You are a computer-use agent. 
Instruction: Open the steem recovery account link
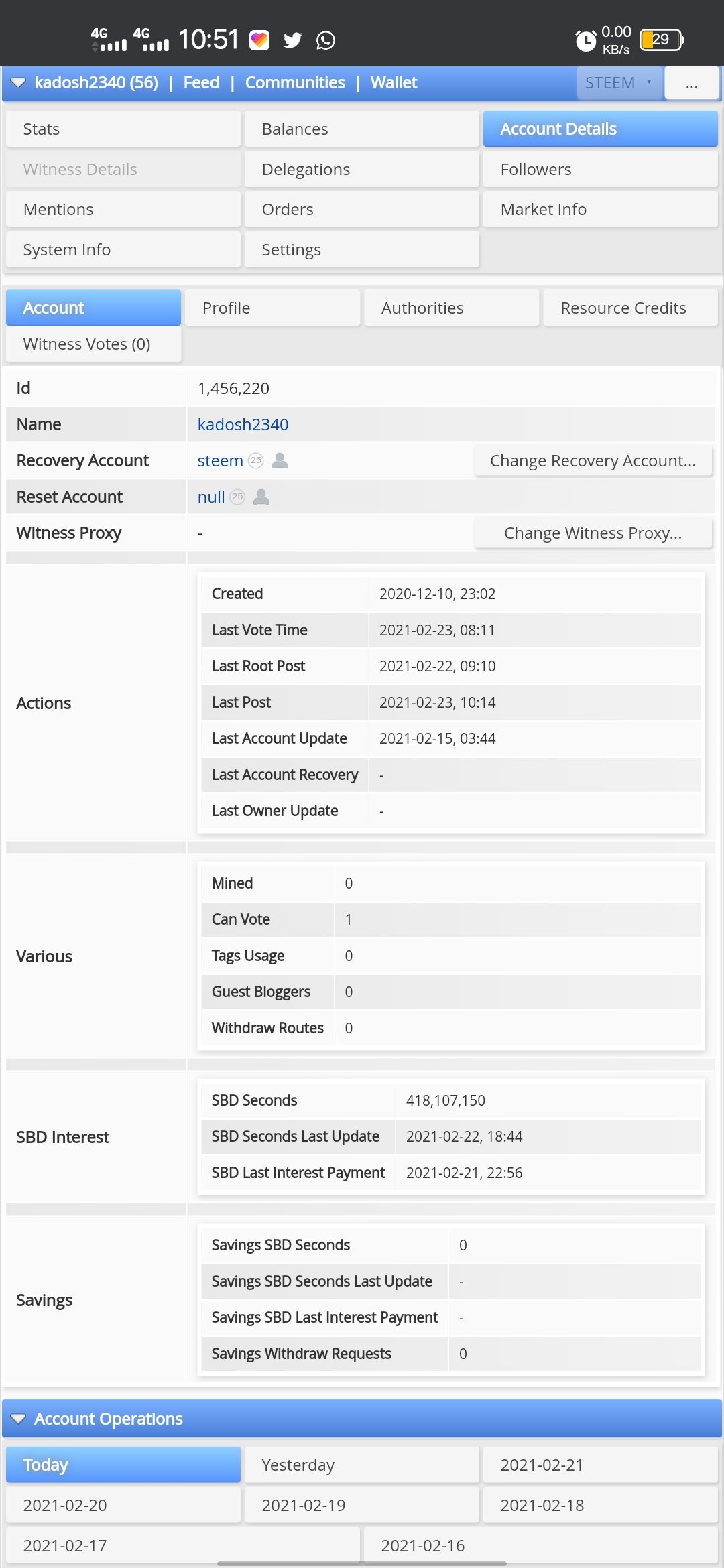(220, 460)
